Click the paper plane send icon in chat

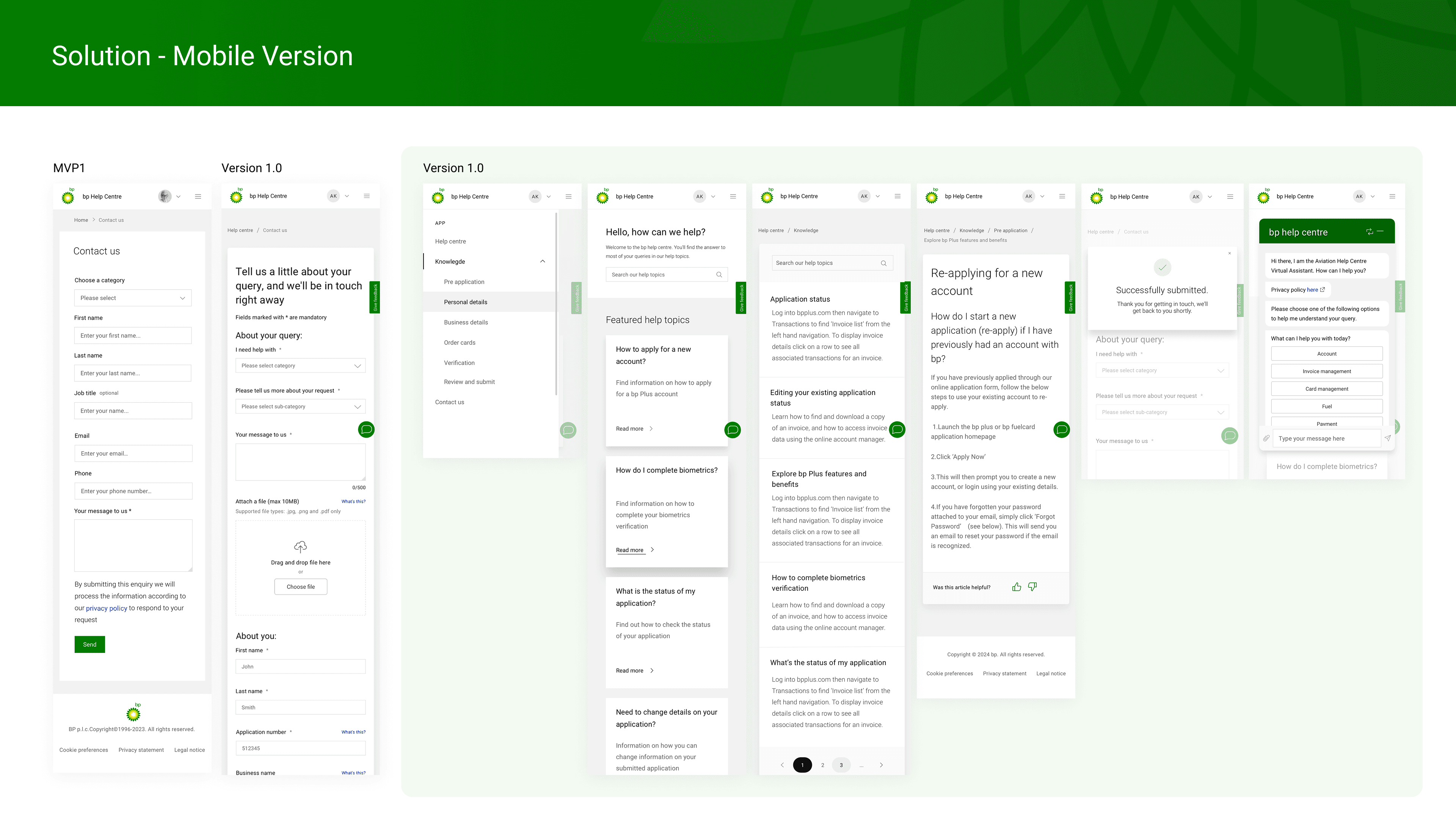[1388, 438]
